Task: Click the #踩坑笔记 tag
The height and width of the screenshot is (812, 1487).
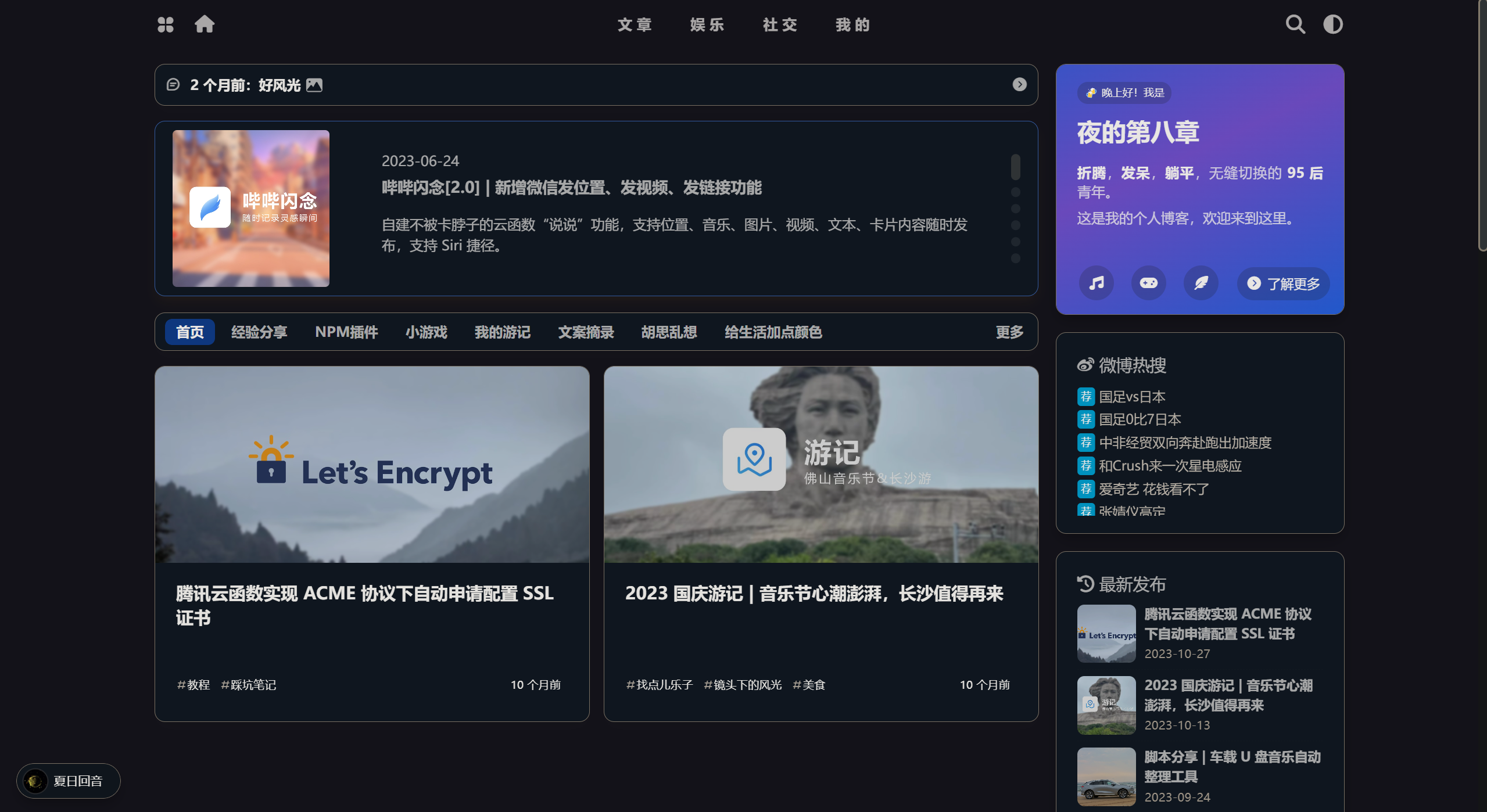Action: coord(249,685)
